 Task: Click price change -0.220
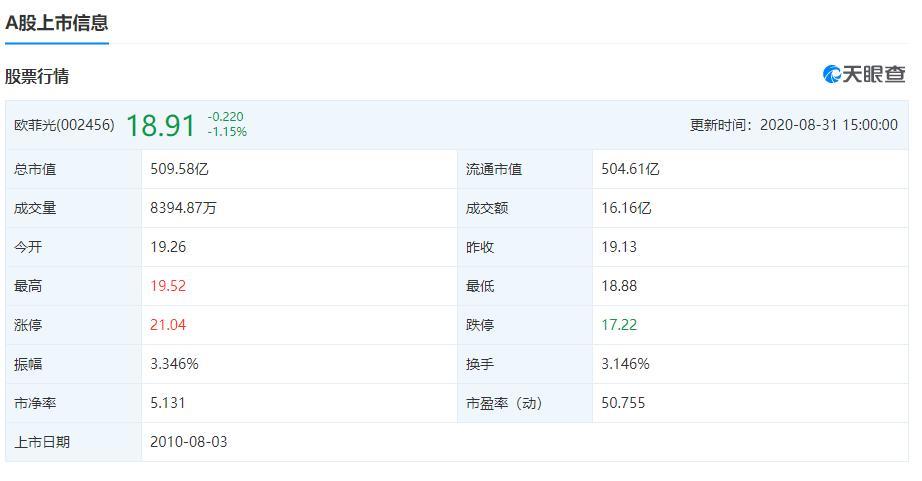pos(225,116)
